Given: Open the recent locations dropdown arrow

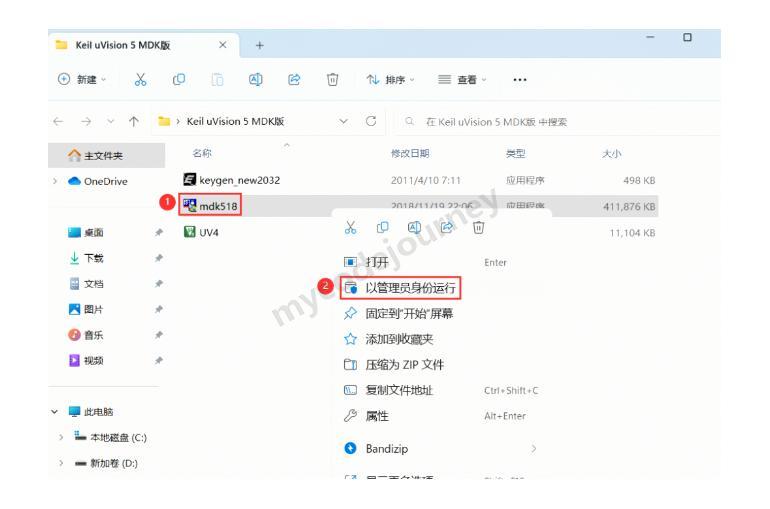Looking at the screenshot, I should click(110, 121).
